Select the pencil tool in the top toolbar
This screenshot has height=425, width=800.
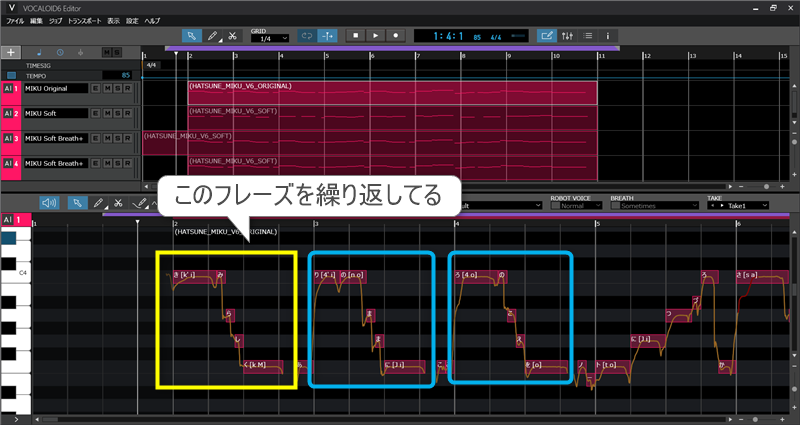click(x=212, y=36)
